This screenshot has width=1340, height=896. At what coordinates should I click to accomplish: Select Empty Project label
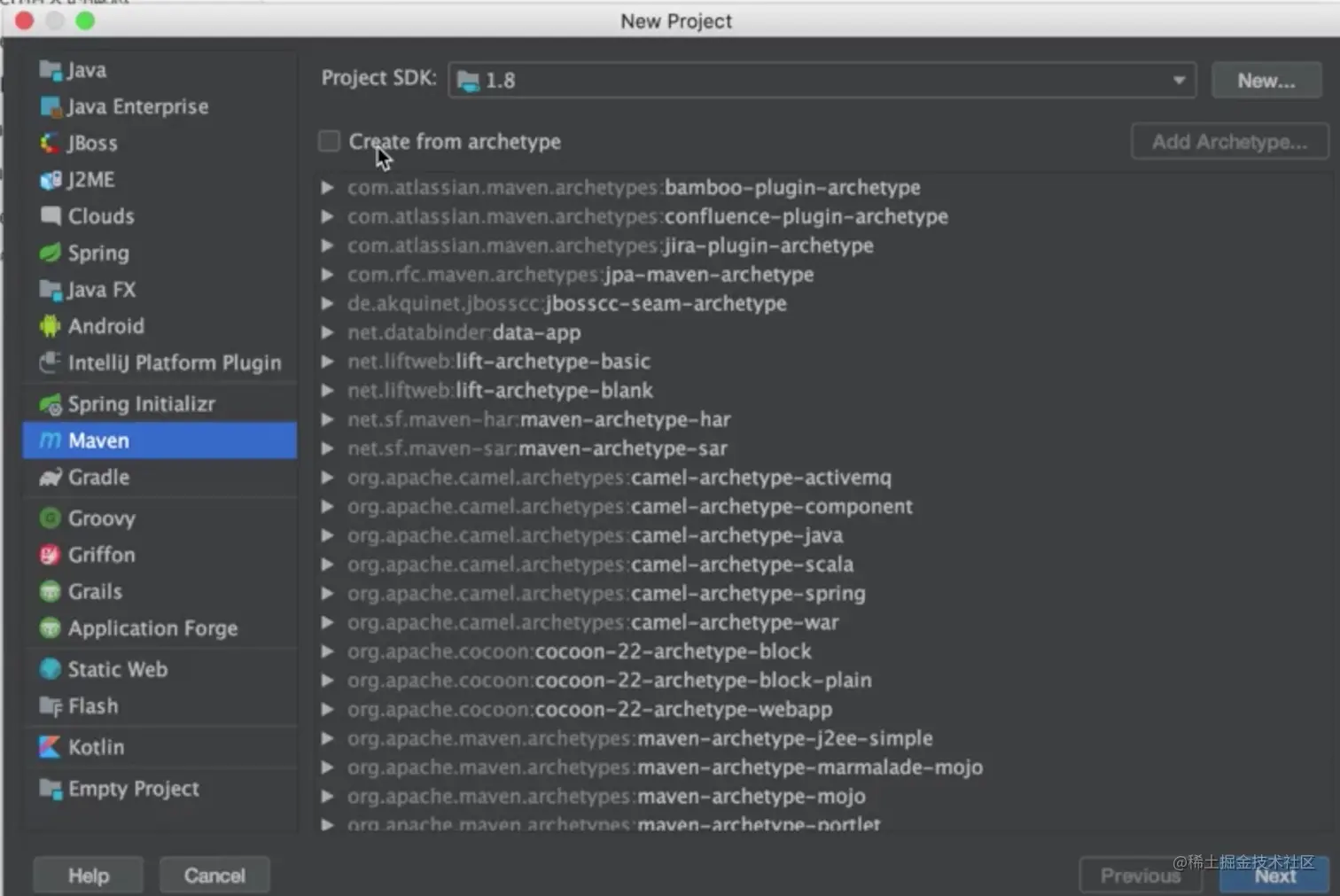click(x=133, y=789)
